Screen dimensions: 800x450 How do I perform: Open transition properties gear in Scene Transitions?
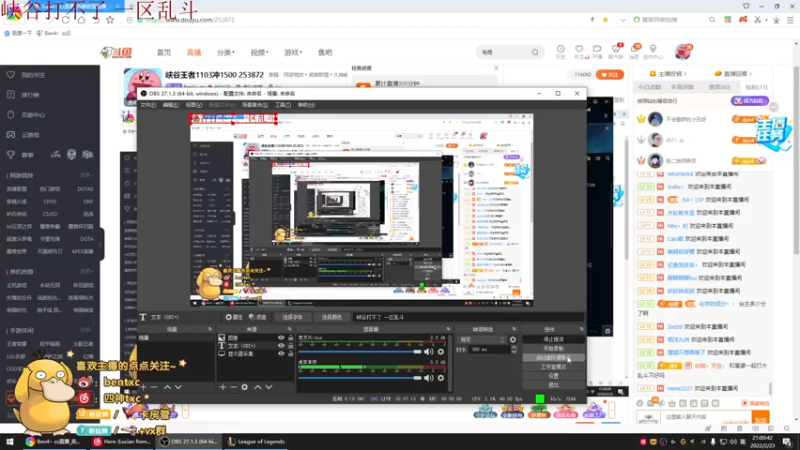(513, 340)
